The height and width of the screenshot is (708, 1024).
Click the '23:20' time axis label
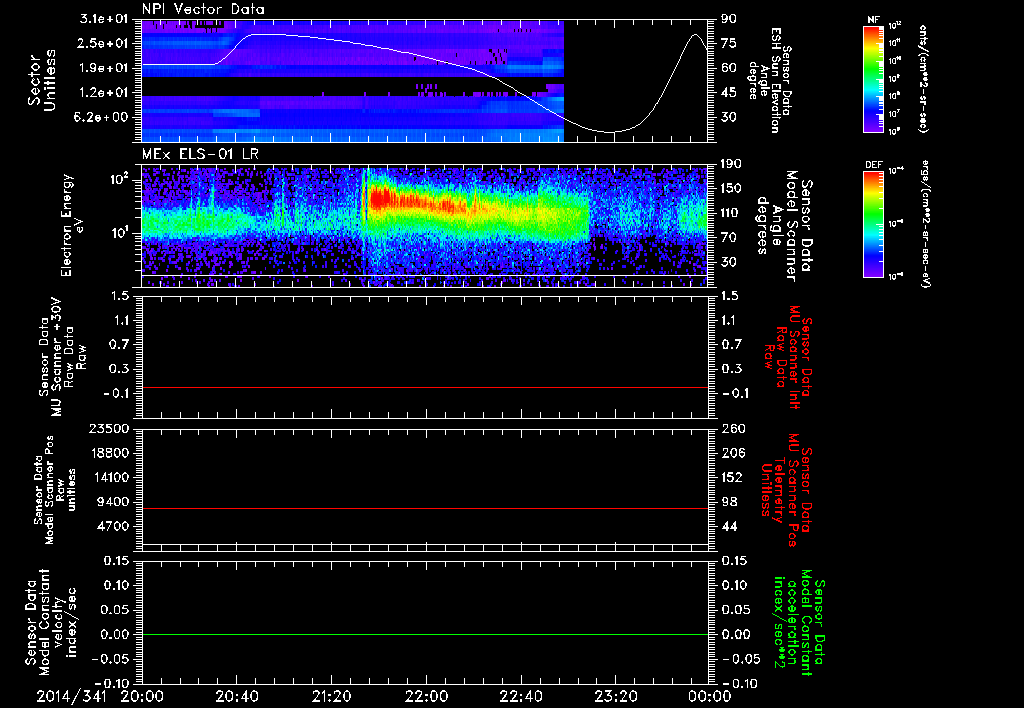(615, 696)
